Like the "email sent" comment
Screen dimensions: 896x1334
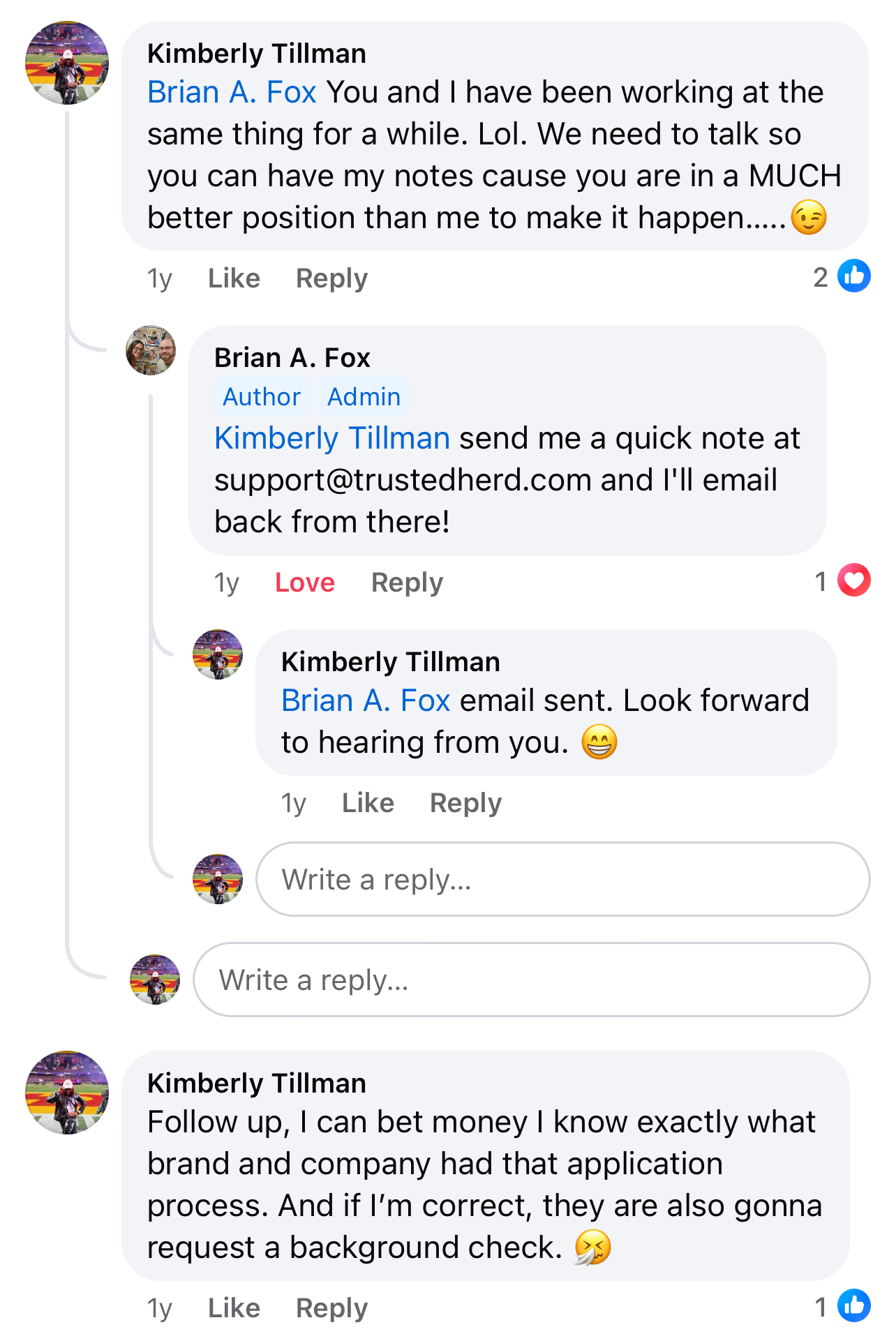tap(368, 803)
